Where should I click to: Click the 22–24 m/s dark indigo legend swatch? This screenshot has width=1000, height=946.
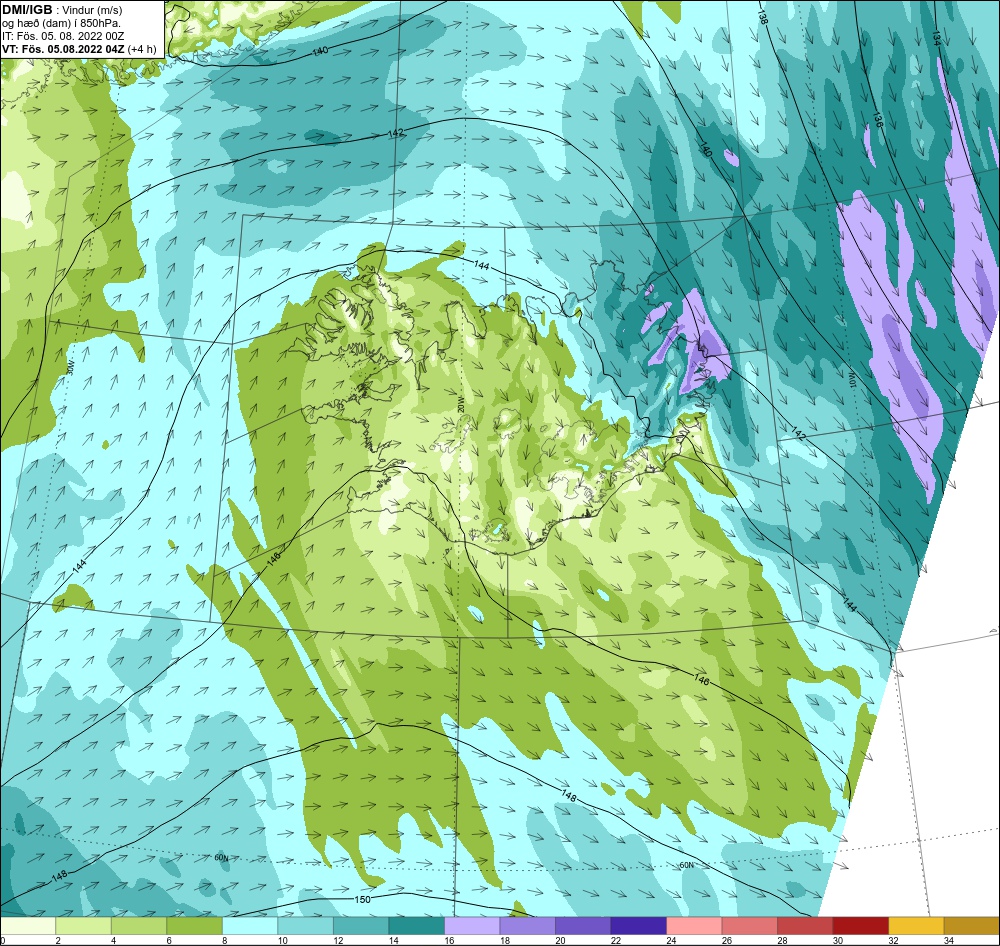coord(638,926)
